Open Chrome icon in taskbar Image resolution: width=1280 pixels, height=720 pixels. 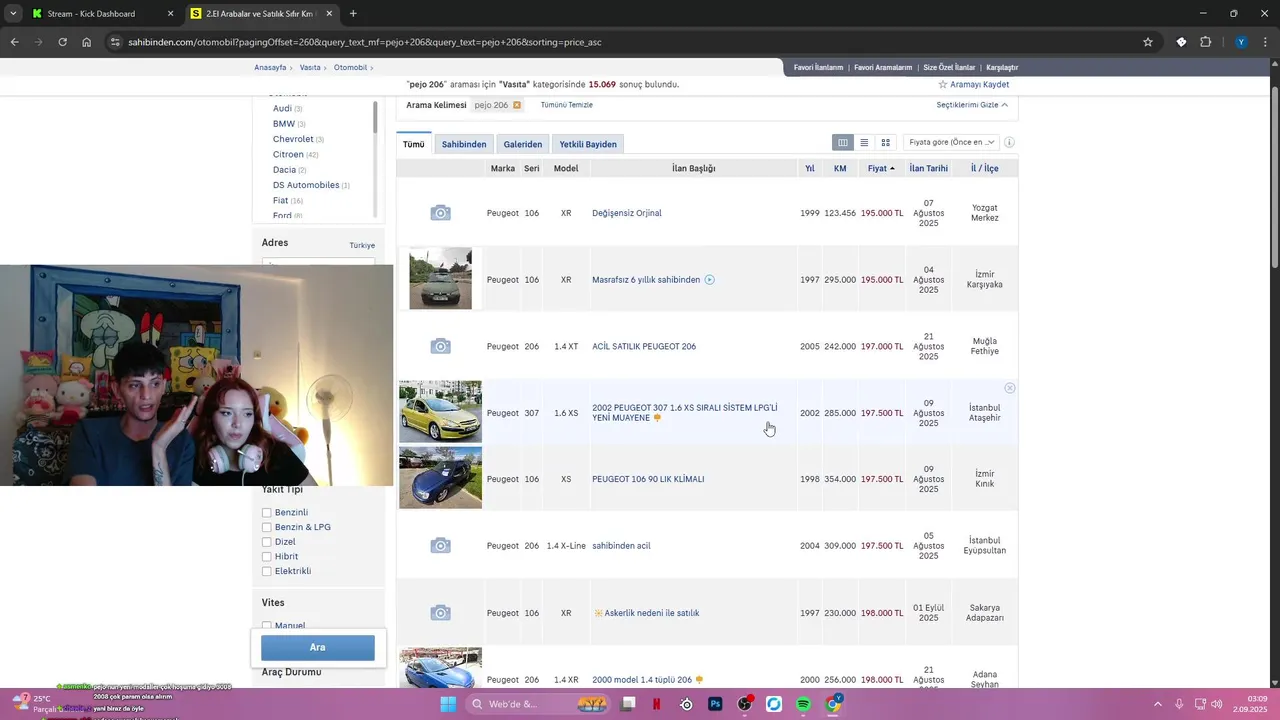(833, 704)
